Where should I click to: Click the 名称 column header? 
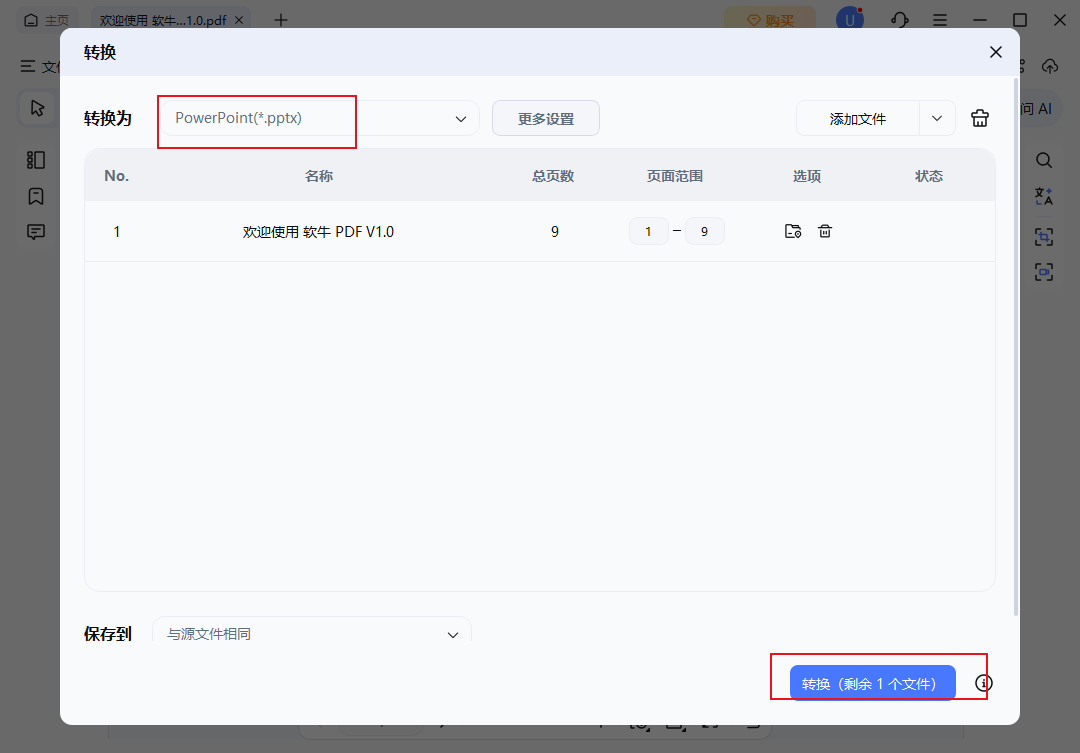pyautogui.click(x=319, y=176)
